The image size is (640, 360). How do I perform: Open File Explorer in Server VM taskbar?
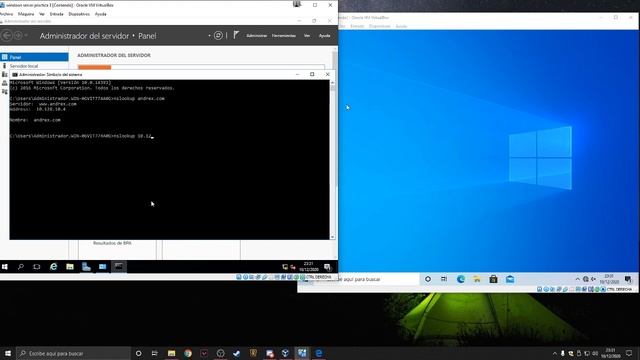tap(70, 267)
